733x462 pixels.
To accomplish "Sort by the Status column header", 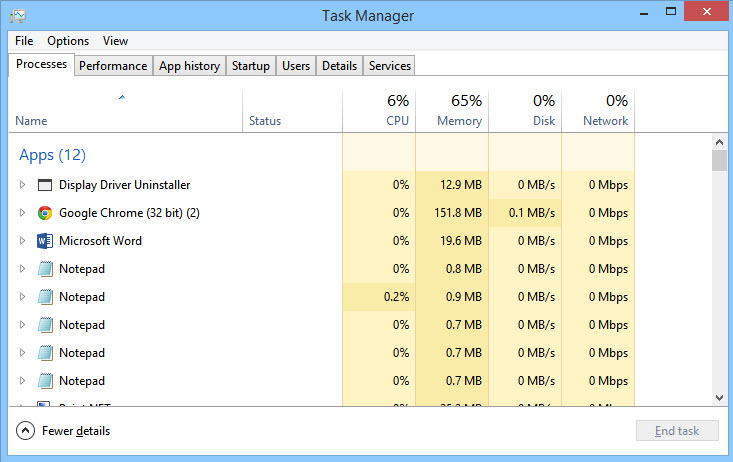I will pyautogui.click(x=292, y=112).
